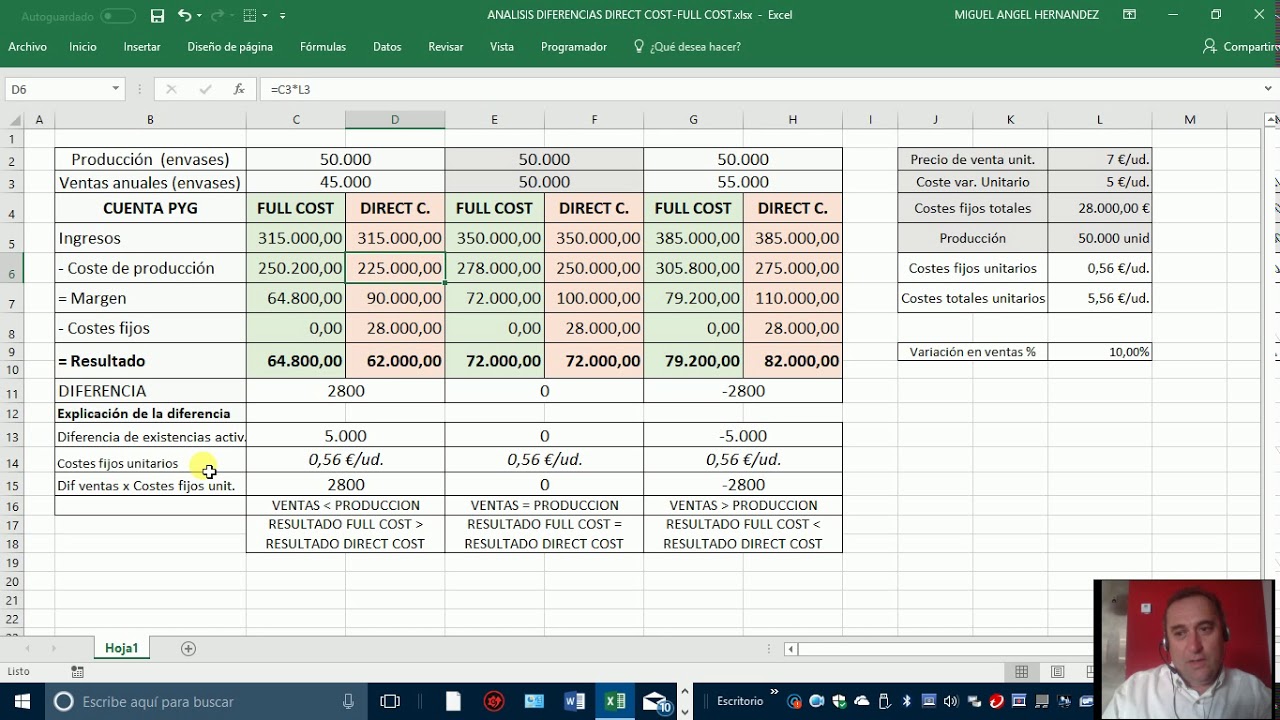The width and height of the screenshot is (1280, 720).
Task: Open the Insertar ribbon tab
Action: pyautogui.click(x=142, y=47)
